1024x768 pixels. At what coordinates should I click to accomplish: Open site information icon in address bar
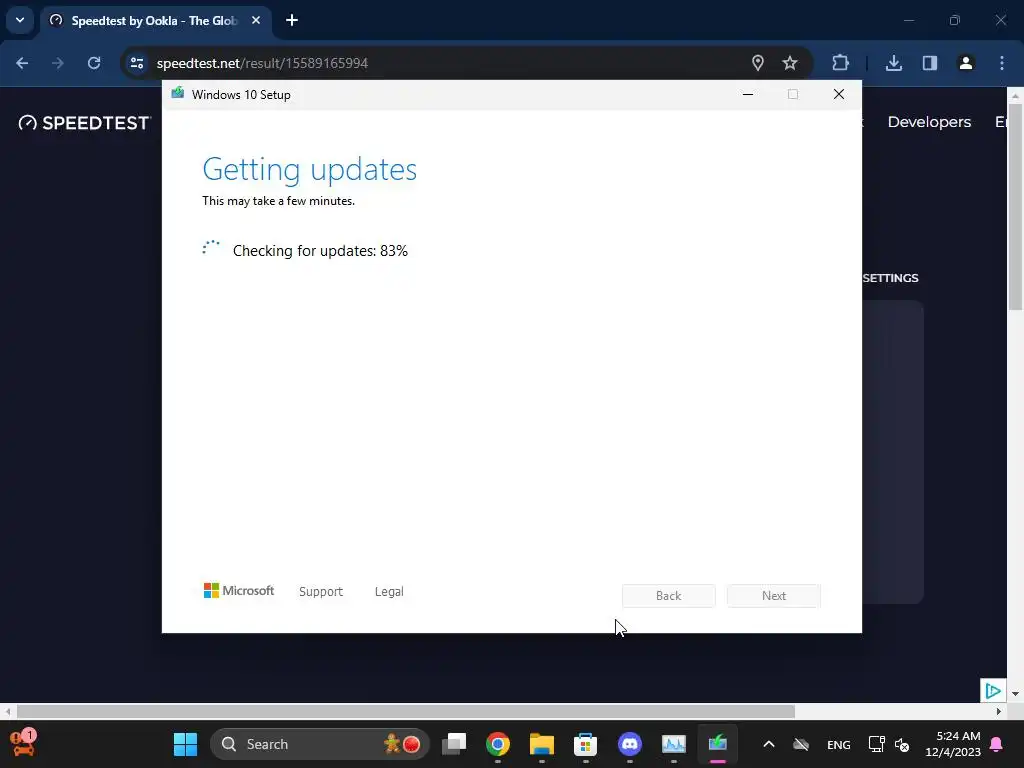(136, 63)
